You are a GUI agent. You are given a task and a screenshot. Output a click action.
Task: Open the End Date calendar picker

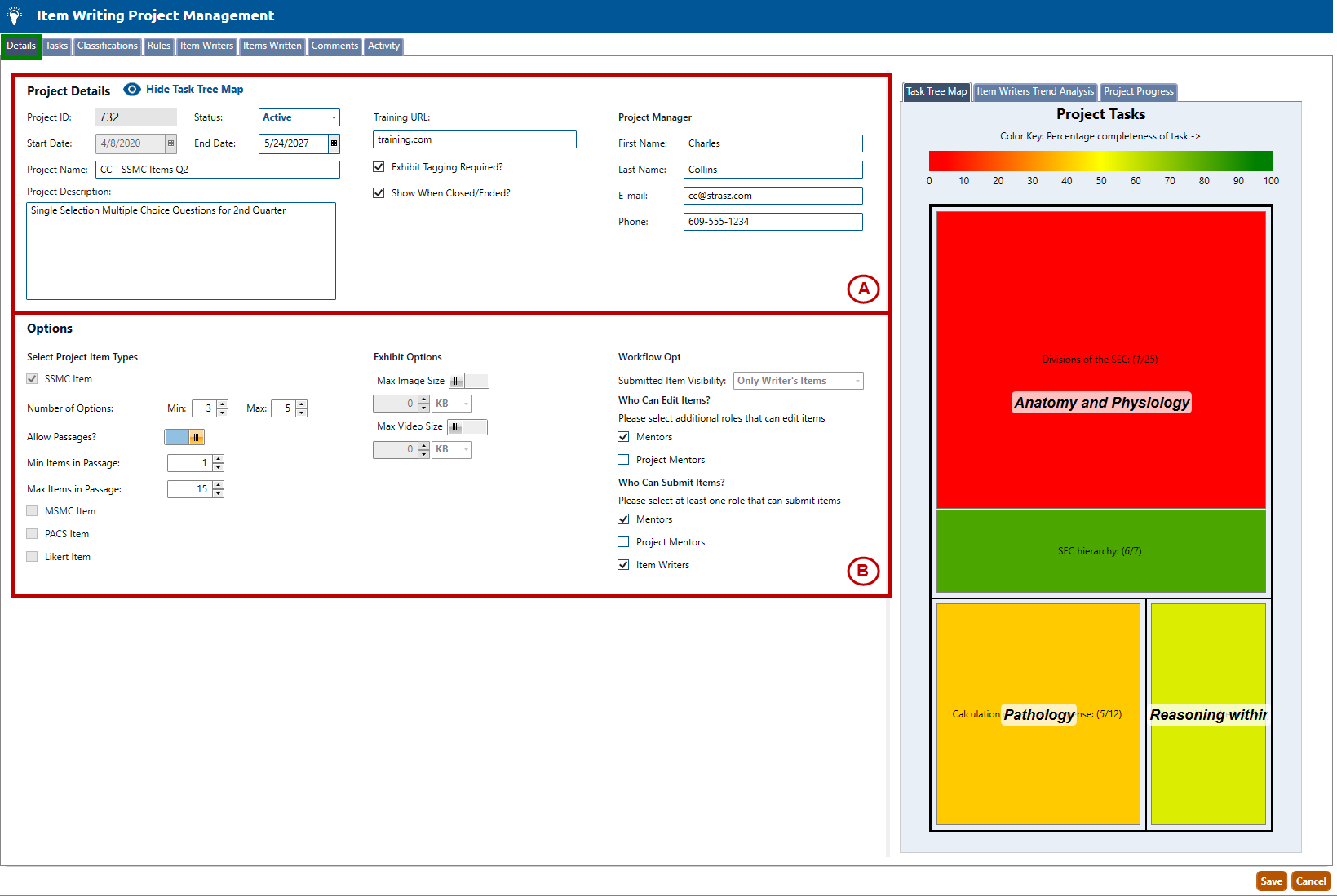coord(334,143)
